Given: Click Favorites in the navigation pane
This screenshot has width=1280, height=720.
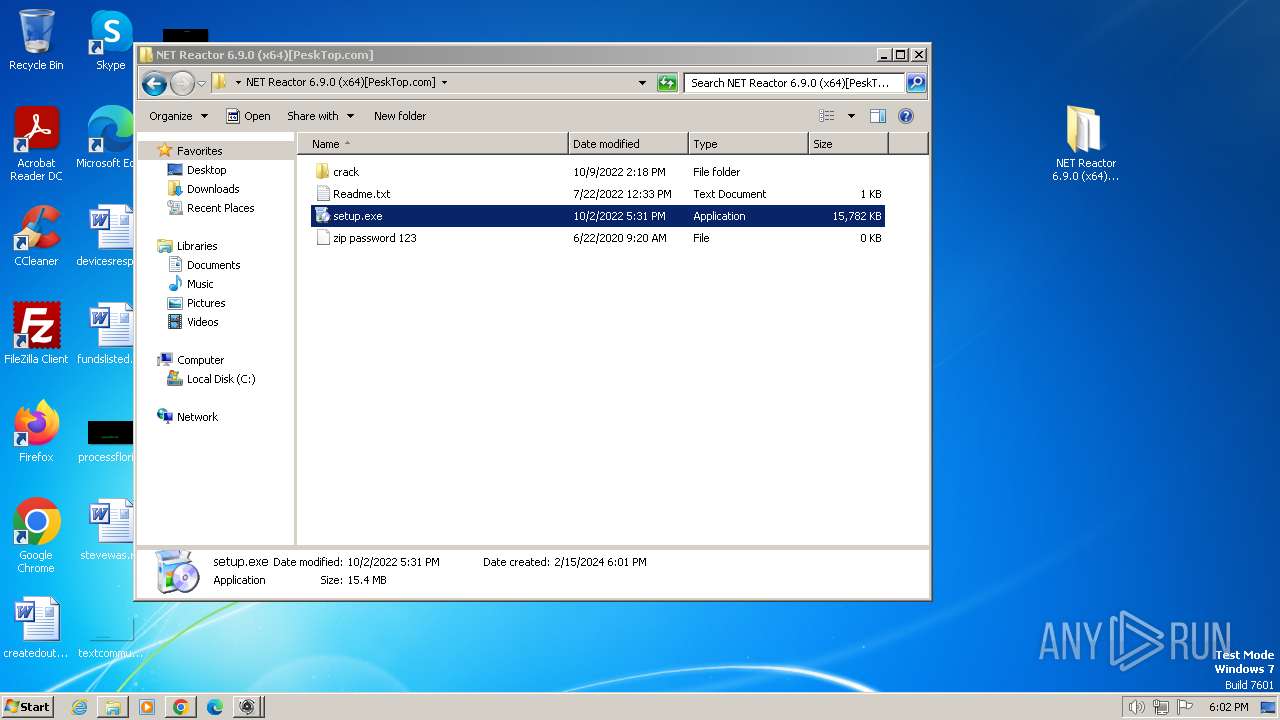Looking at the screenshot, I should 199,151.
